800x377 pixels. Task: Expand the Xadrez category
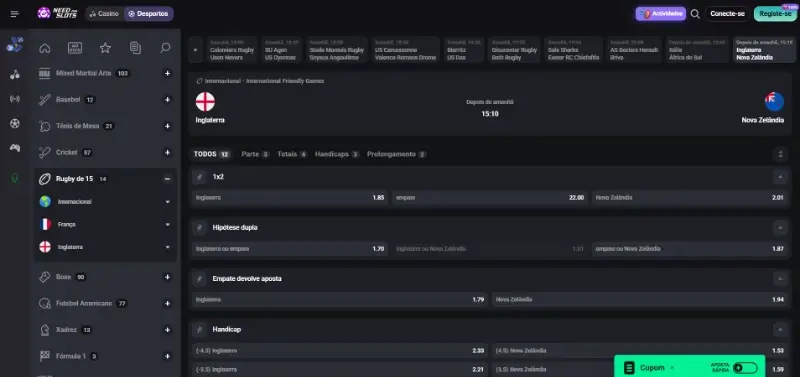(x=167, y=330)
